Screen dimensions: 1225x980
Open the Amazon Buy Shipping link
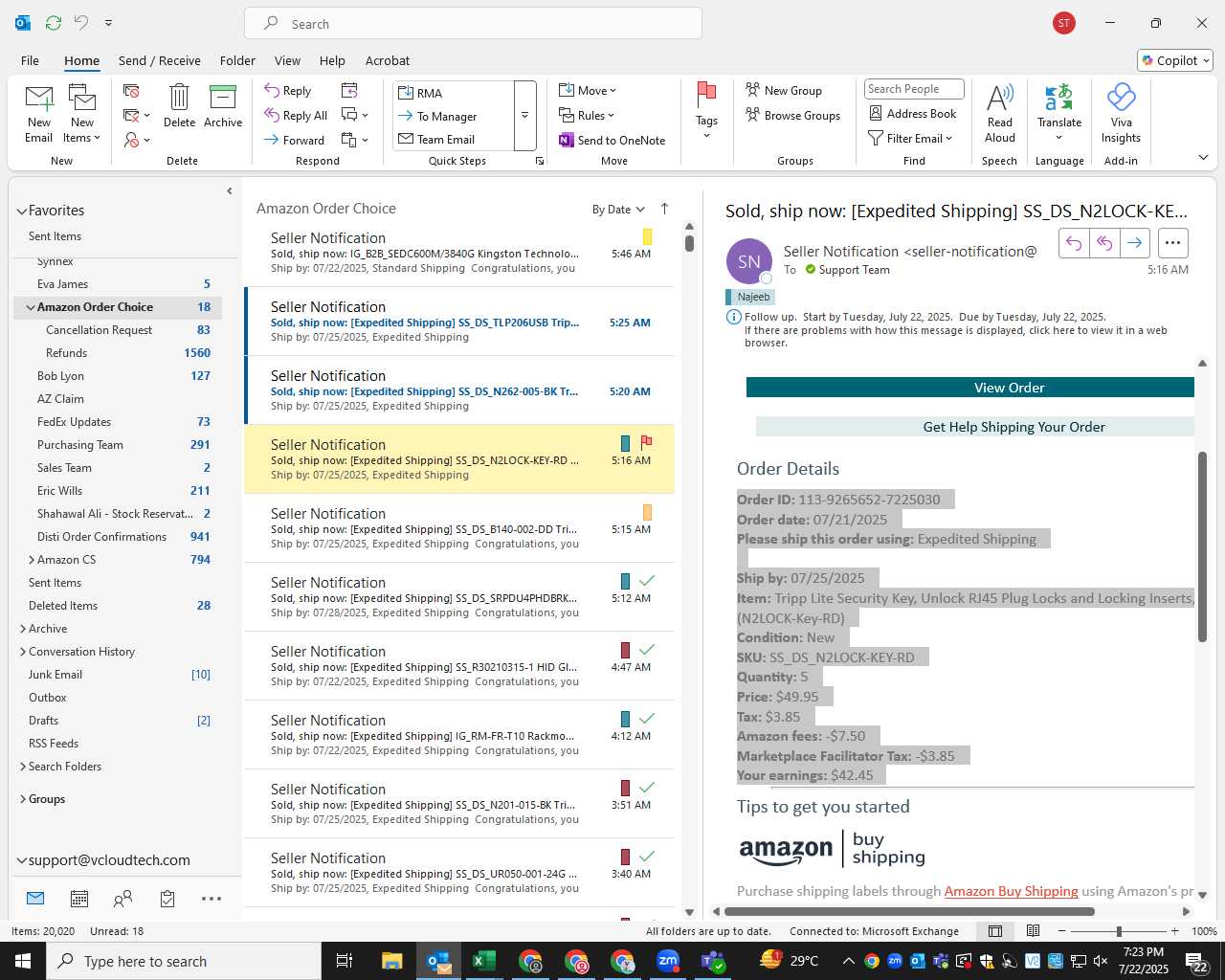pos(1012,891)
